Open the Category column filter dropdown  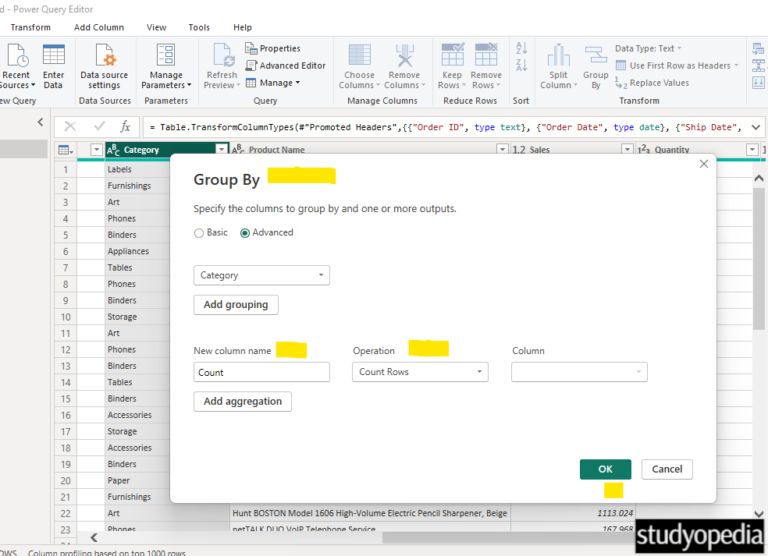pos(222,149)
